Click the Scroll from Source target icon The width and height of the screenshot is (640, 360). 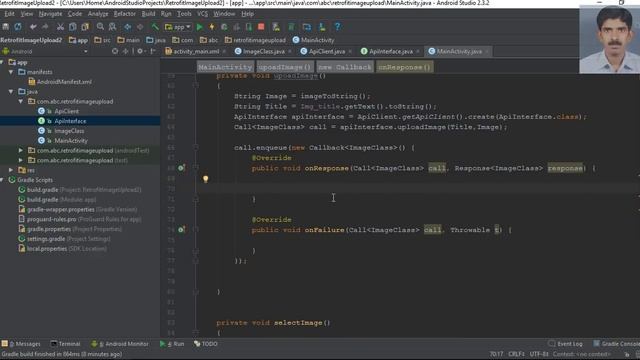pyautogui.click(x=115, y=51)
